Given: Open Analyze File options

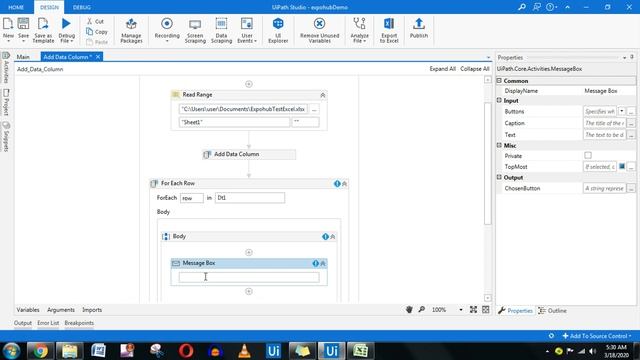Looking at the screenshot, I should pyautogui.click(x=359, y=30).
